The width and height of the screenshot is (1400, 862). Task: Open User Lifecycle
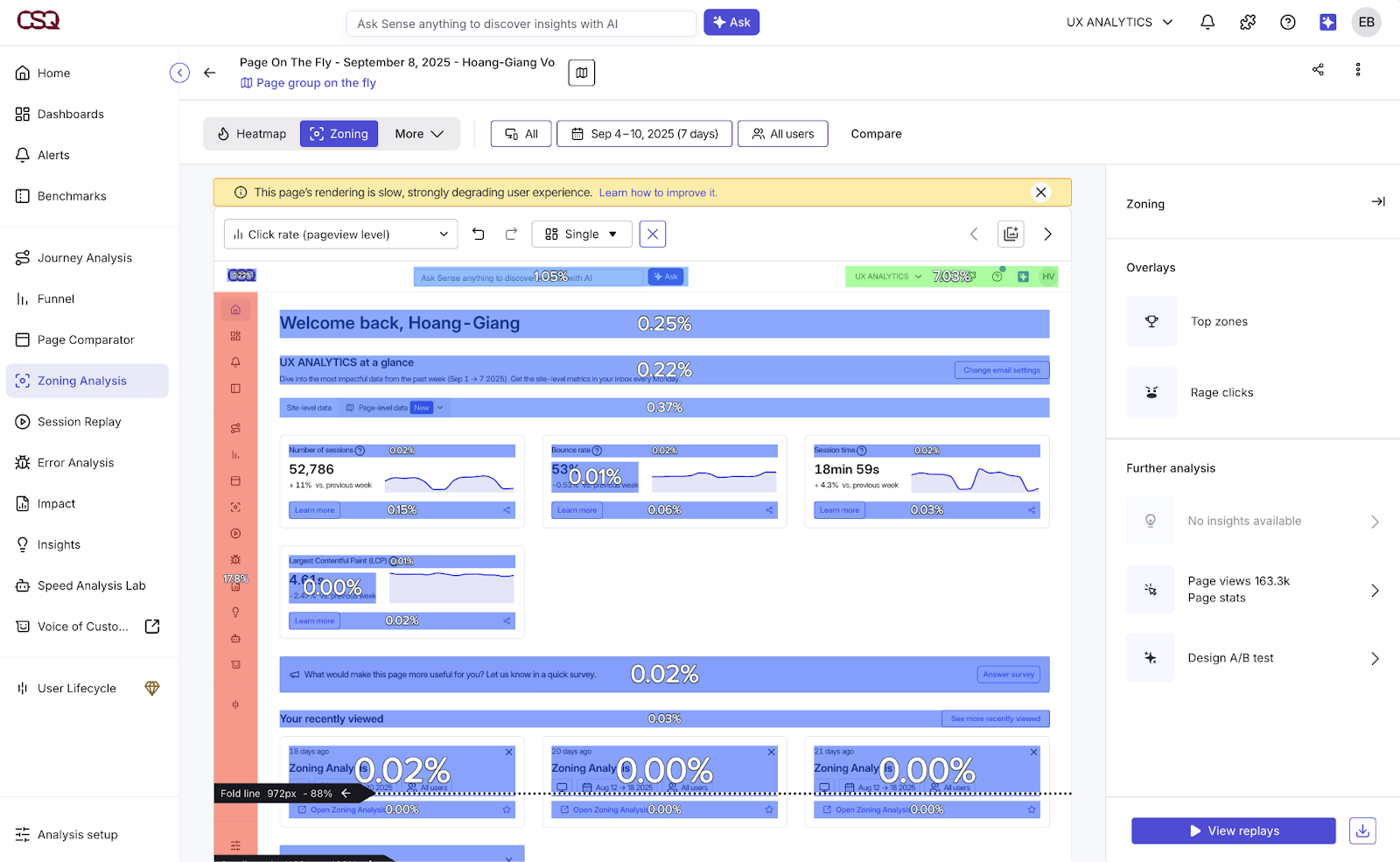87,689
